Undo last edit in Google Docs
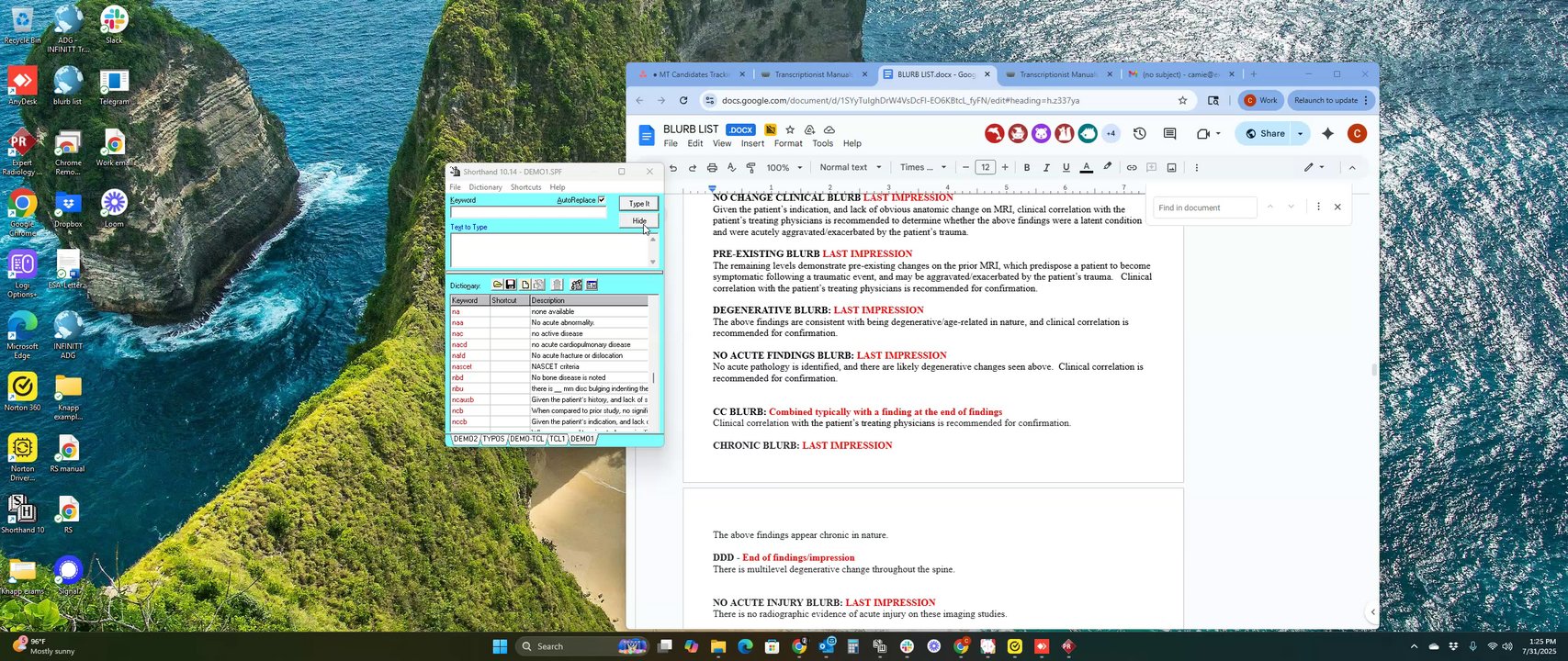 (673, 168)
